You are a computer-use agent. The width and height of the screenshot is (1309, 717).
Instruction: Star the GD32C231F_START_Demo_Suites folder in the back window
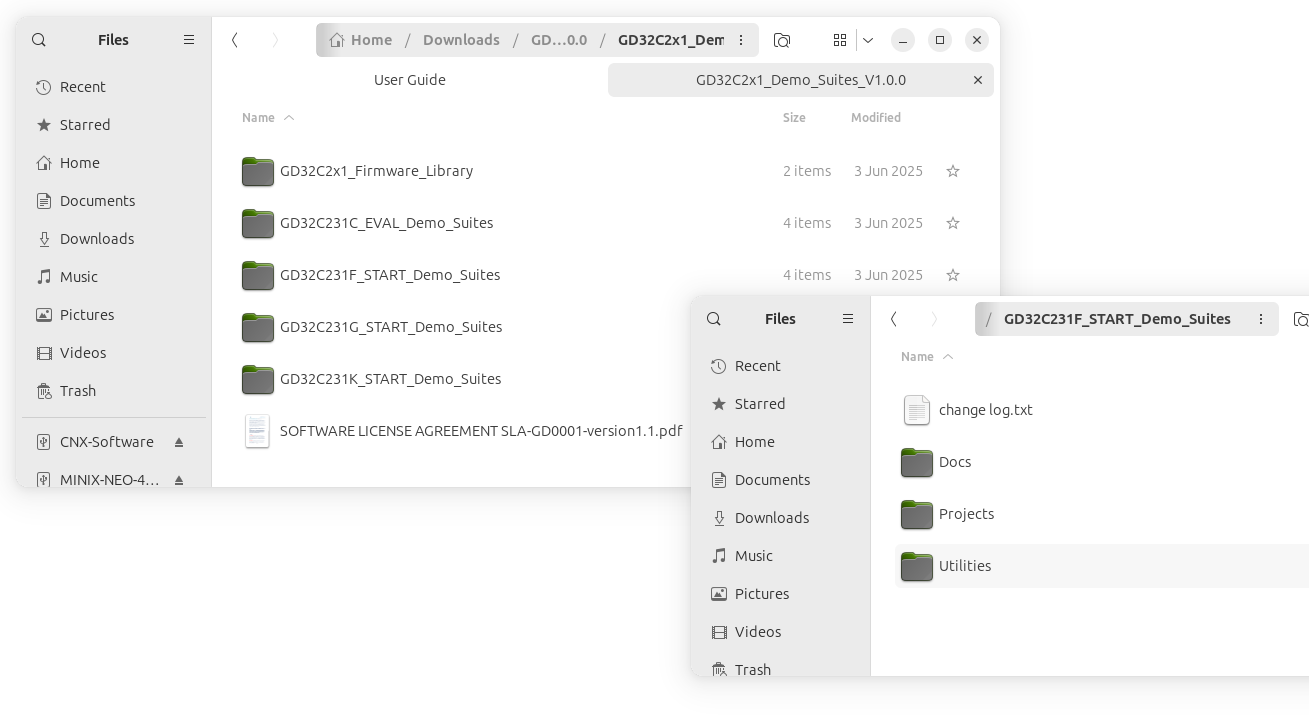tap(953, 275)
